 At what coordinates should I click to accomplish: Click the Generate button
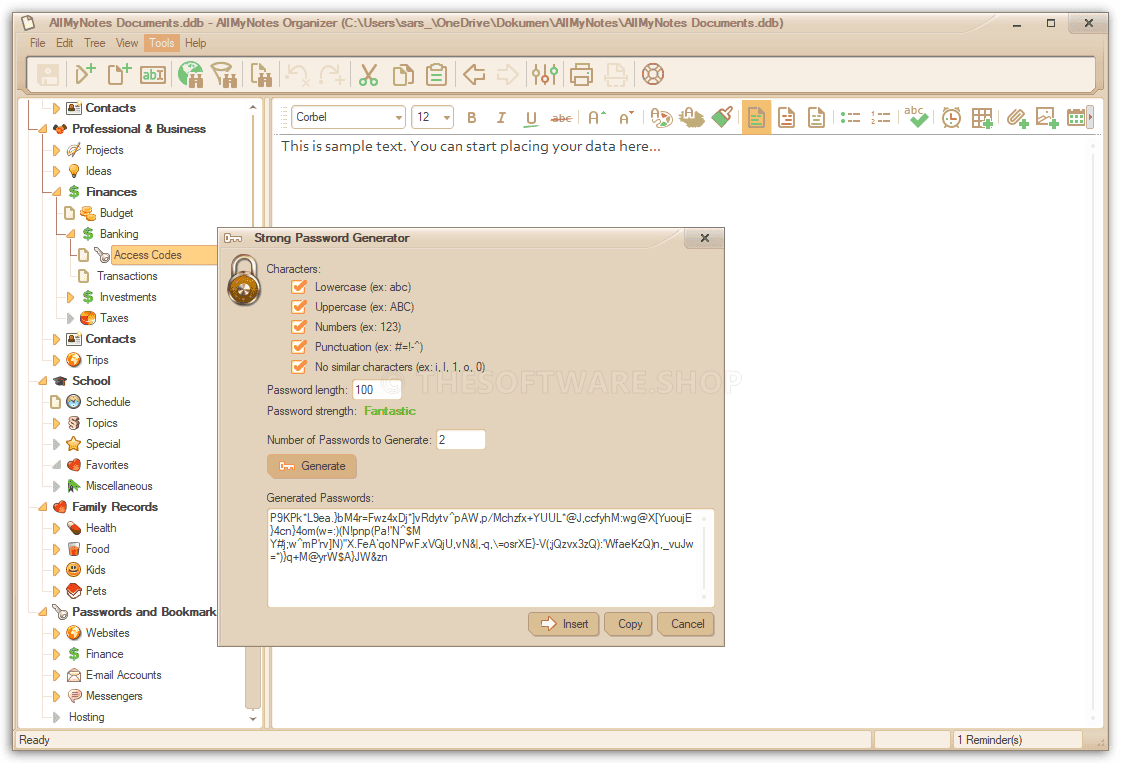click(x=312, y=466)
